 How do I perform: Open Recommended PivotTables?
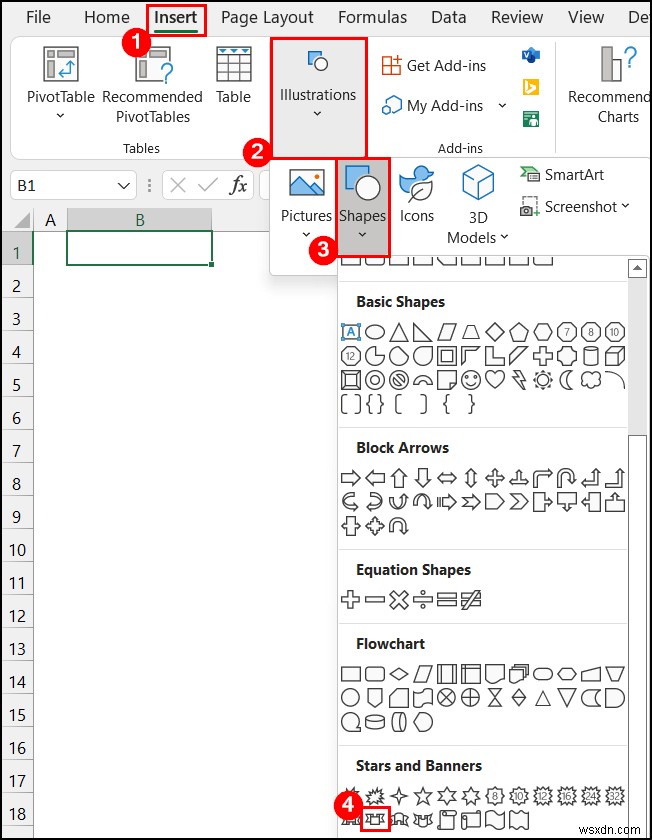click(x=153, y=86)
